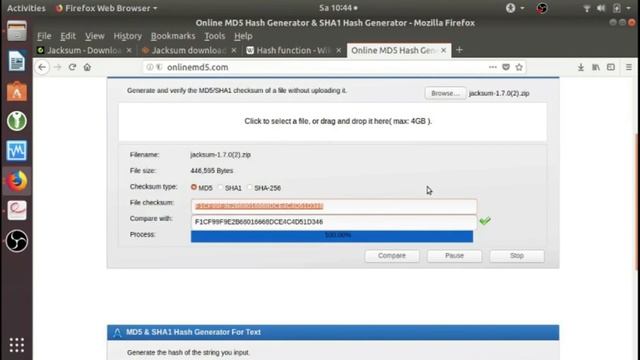Click the Browse... file button

coord(445,93)
